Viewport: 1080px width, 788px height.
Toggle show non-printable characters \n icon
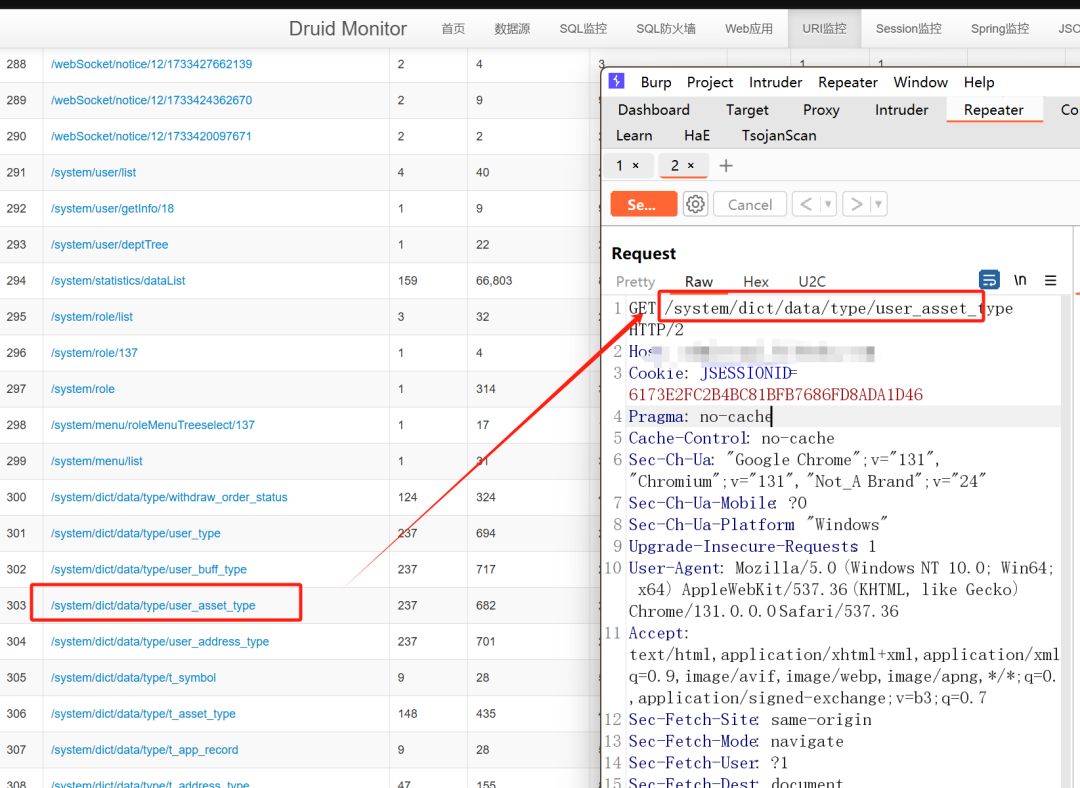1020,280
